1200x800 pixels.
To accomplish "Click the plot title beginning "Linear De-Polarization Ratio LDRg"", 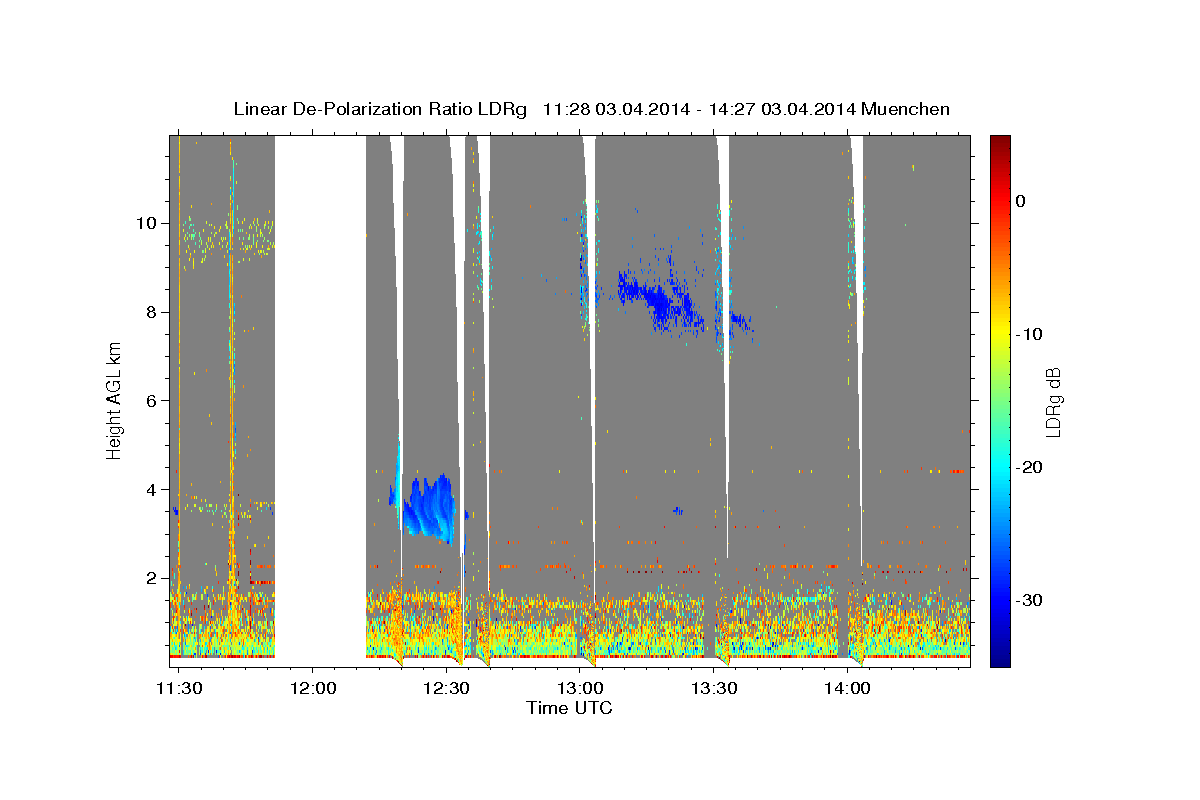I will [591, 109].
